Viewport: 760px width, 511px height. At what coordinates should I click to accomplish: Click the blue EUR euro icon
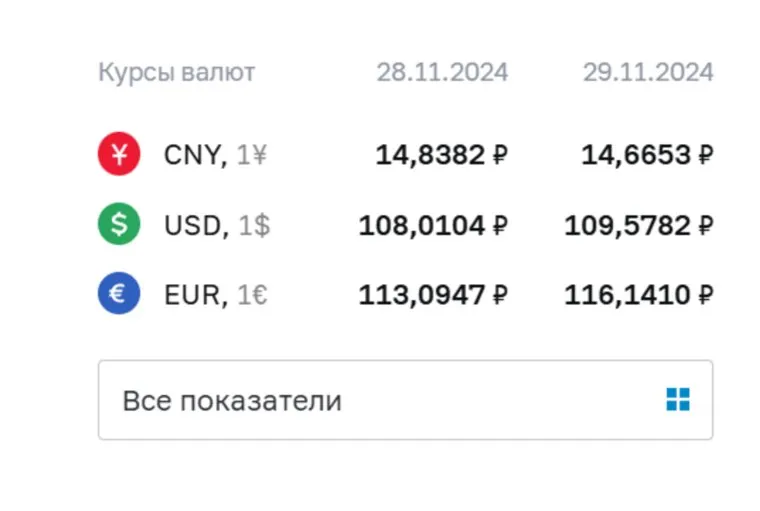click(x=119, y=295)
